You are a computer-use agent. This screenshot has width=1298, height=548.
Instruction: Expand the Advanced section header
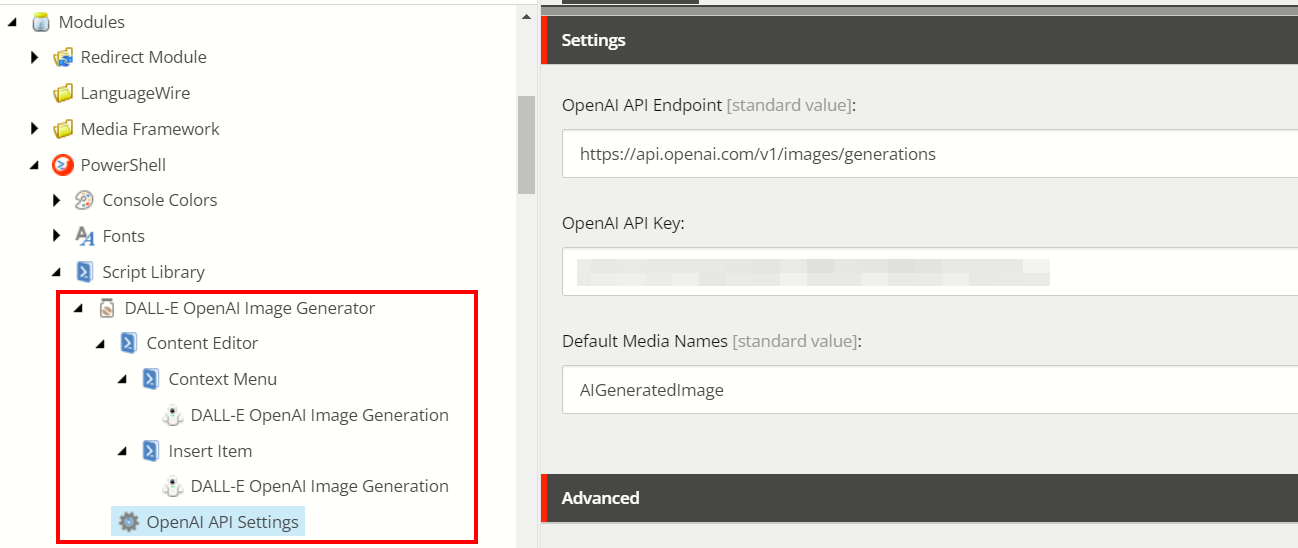point(919,498)
